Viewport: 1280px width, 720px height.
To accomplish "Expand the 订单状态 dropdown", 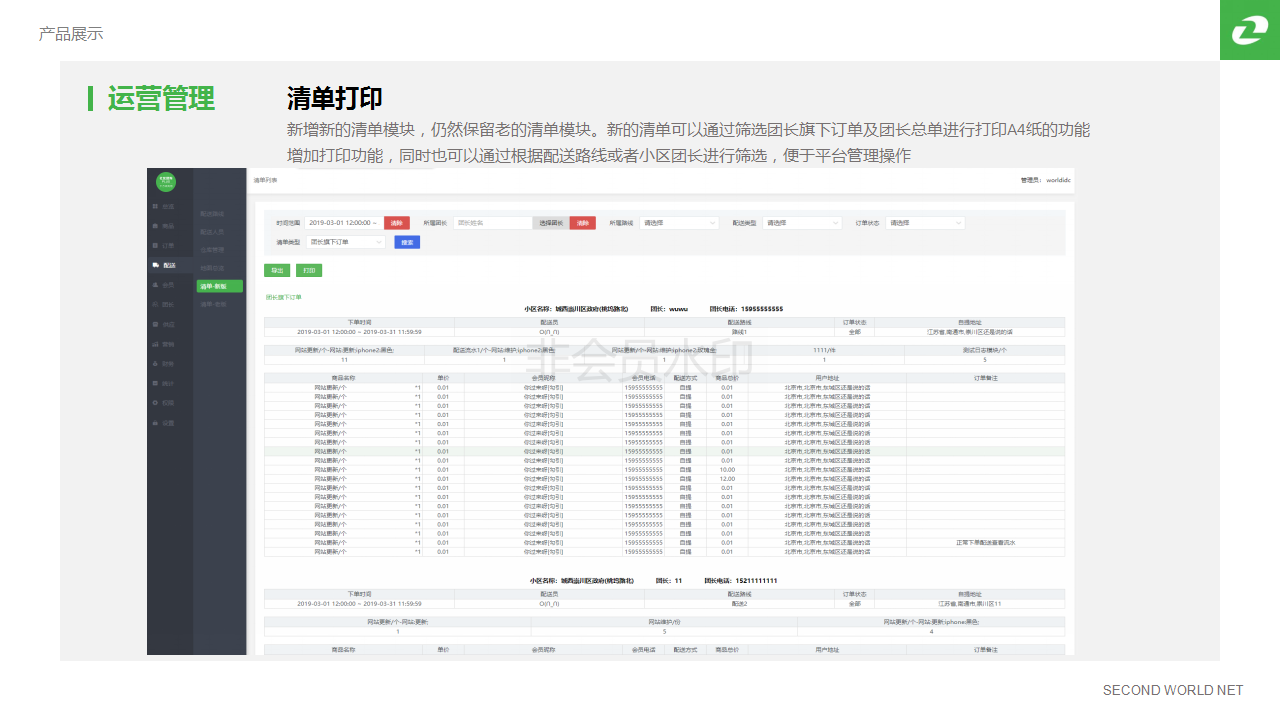I will [x=925, y=223].
